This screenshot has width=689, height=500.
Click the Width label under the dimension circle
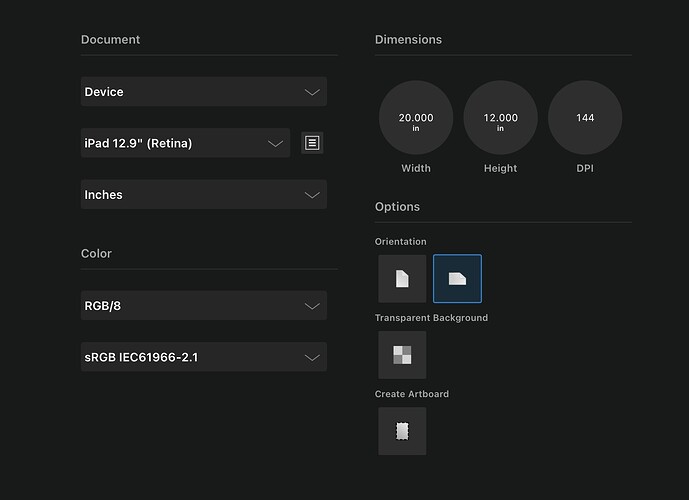pyautogui.click(x=416, y=168)
